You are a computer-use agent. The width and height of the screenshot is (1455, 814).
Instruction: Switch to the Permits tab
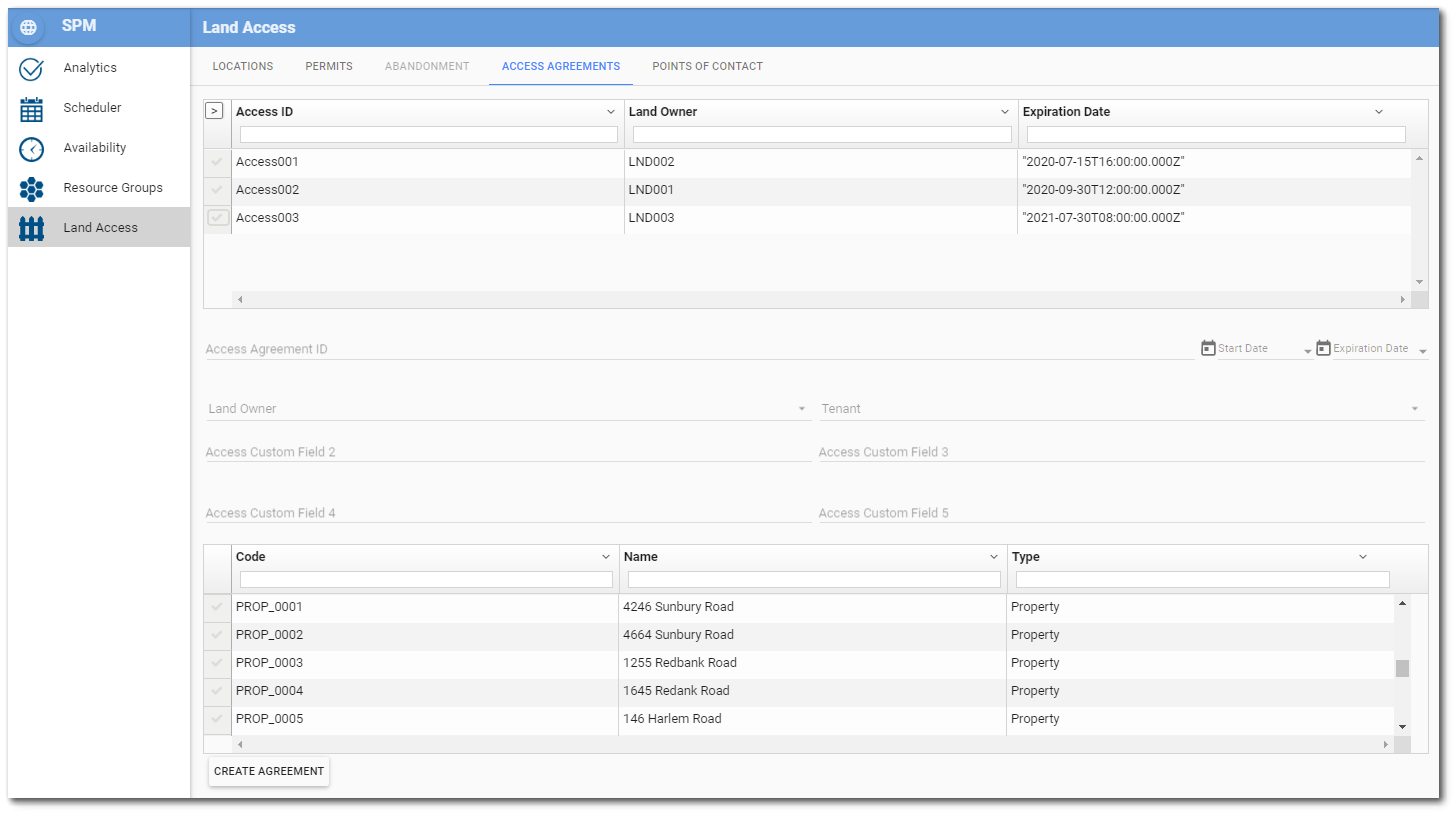click(329, 66)
